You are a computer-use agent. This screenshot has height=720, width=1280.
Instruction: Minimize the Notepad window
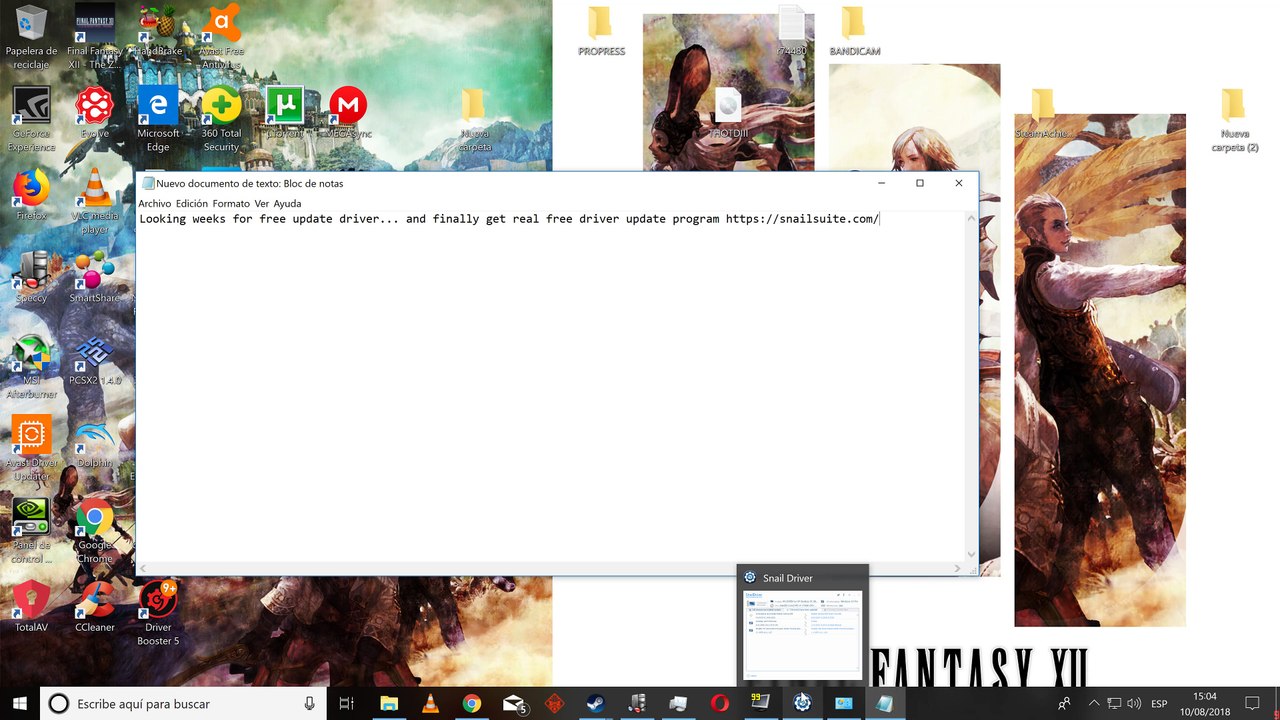pyautogui.click(x=881, y=183)
